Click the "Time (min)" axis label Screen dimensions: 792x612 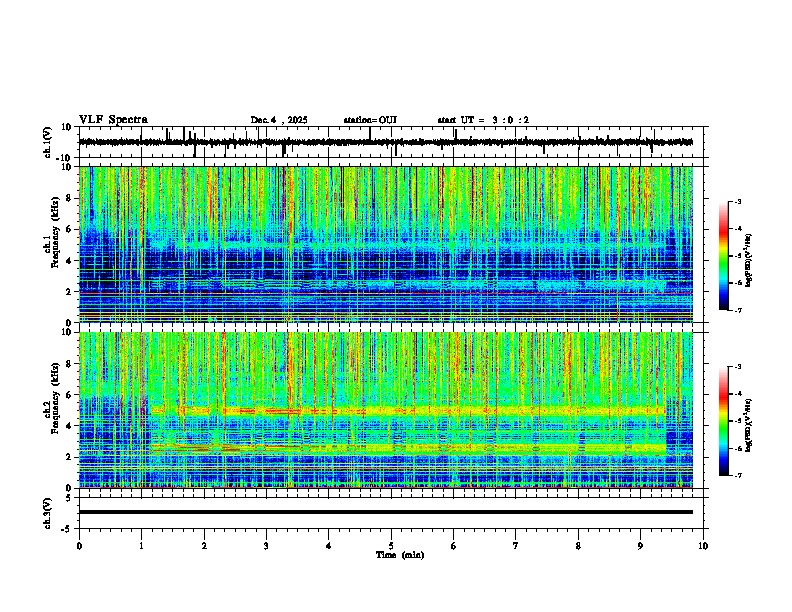tap(400, 555)
